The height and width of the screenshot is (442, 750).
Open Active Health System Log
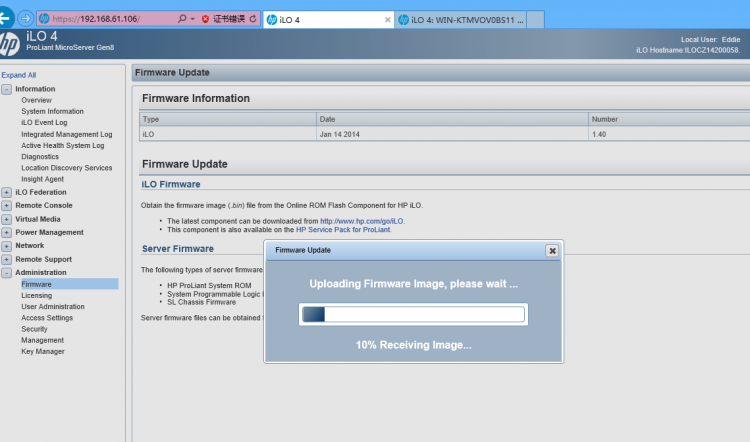[x=63, y=145]
